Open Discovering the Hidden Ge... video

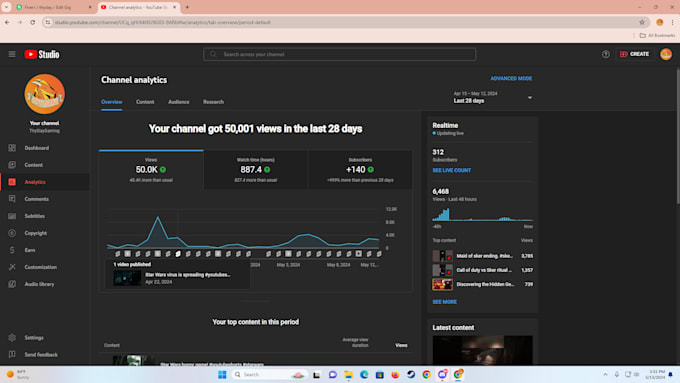point(482,285)
